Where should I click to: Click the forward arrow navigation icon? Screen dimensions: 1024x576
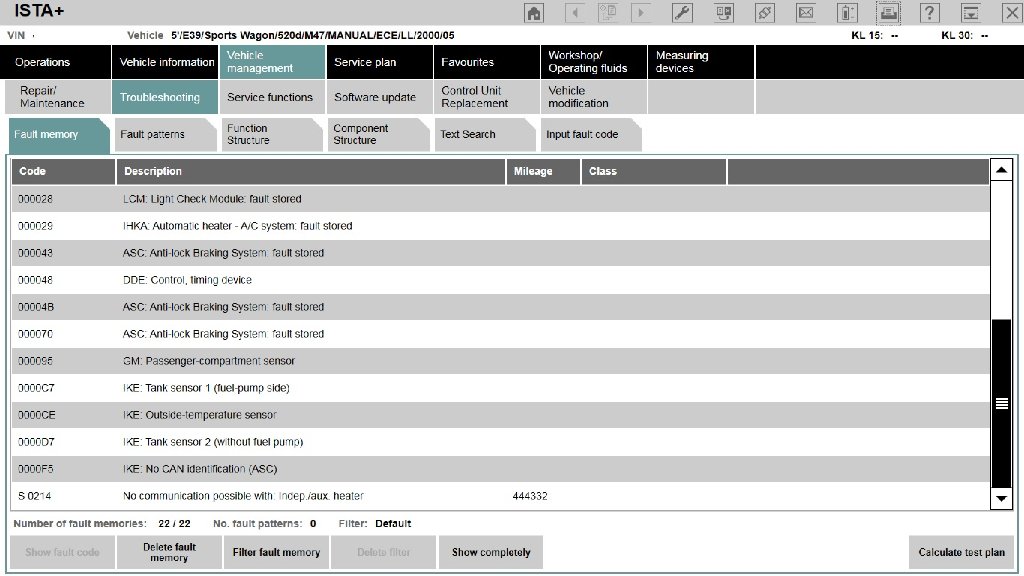pos(641,12)
